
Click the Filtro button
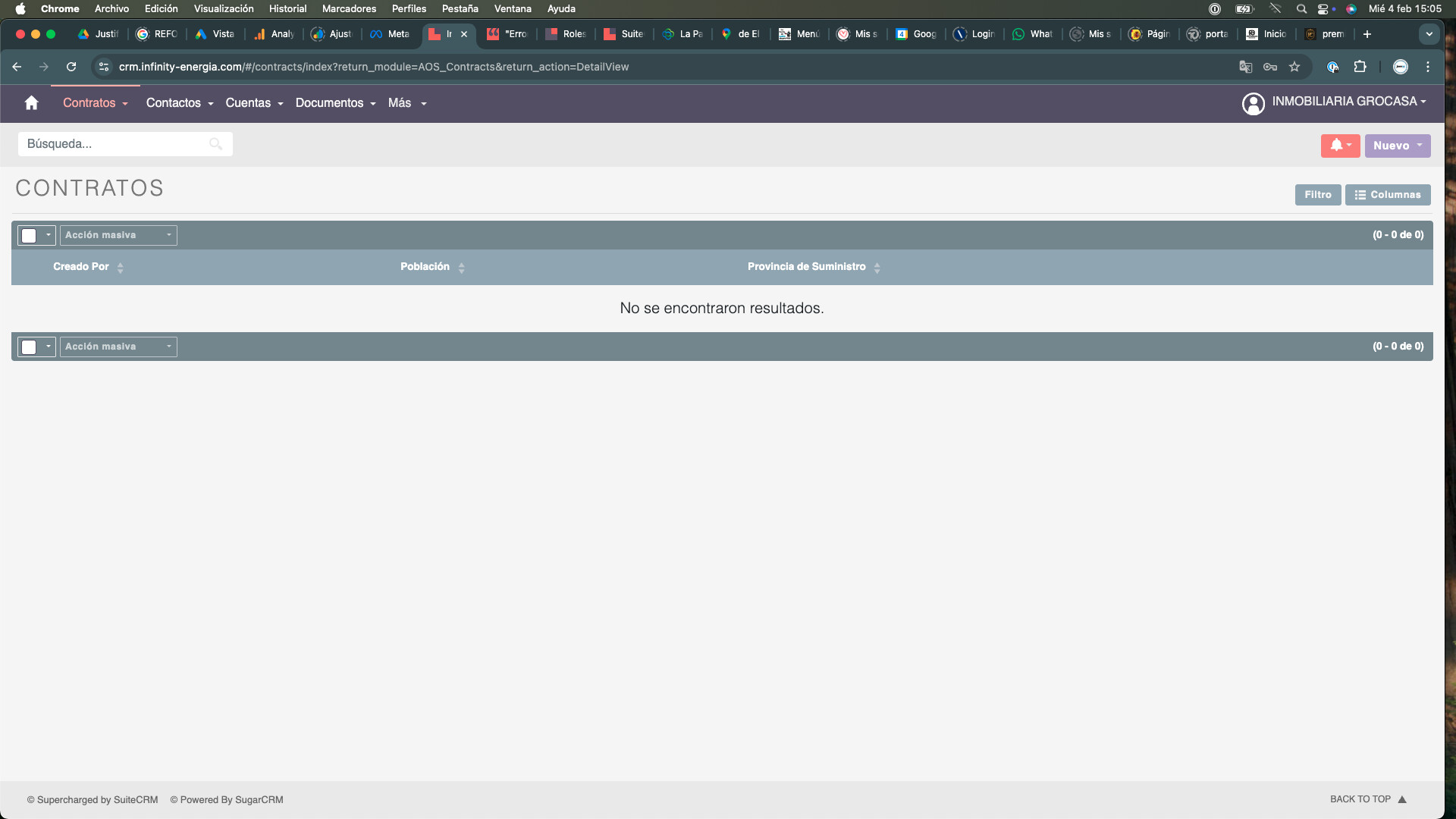pyautogui.click(x=1317, y=195)
